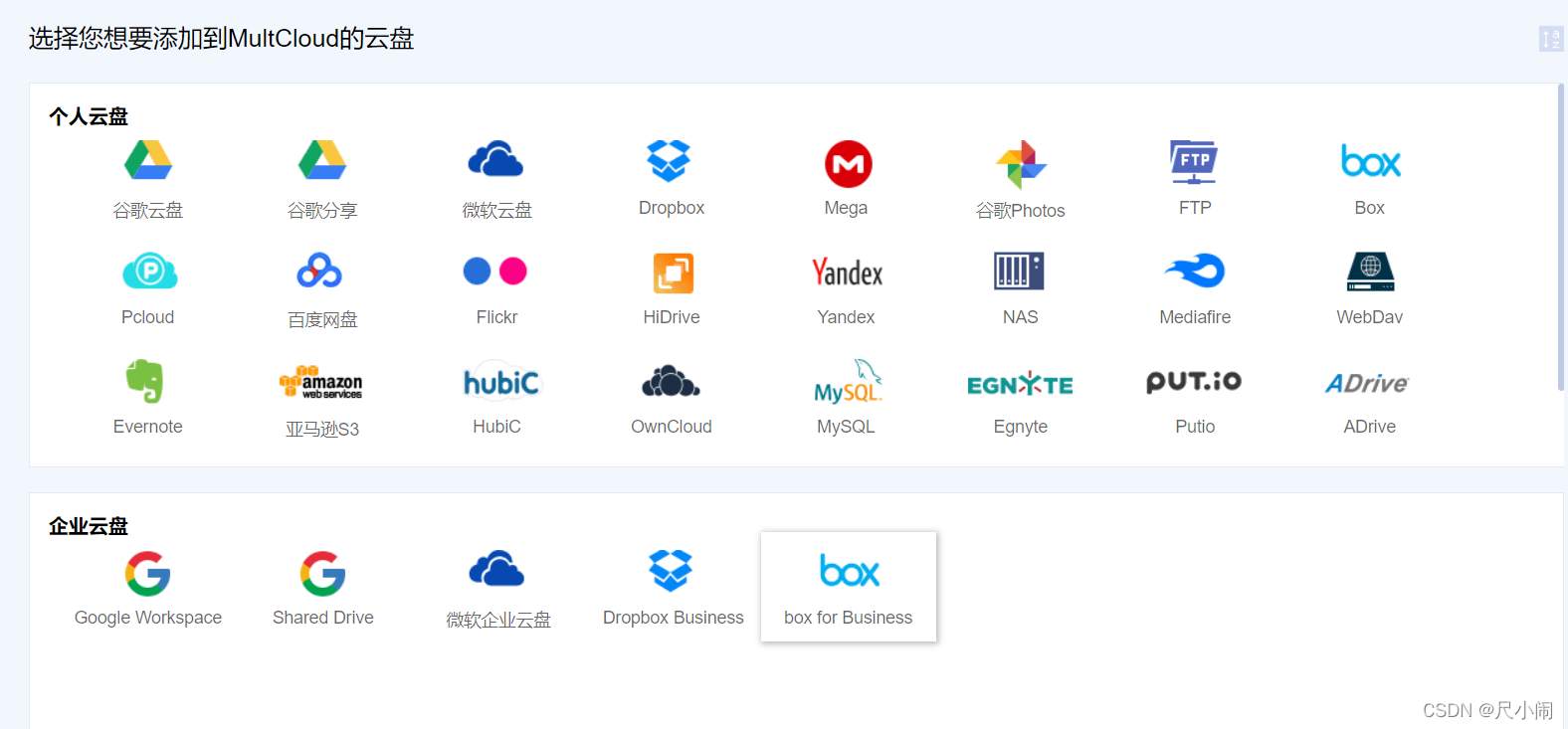Image resolution: width=1568 pixels, height=729 pixels.
Task: Pick the HubiC logo
Action: (501, 382)
